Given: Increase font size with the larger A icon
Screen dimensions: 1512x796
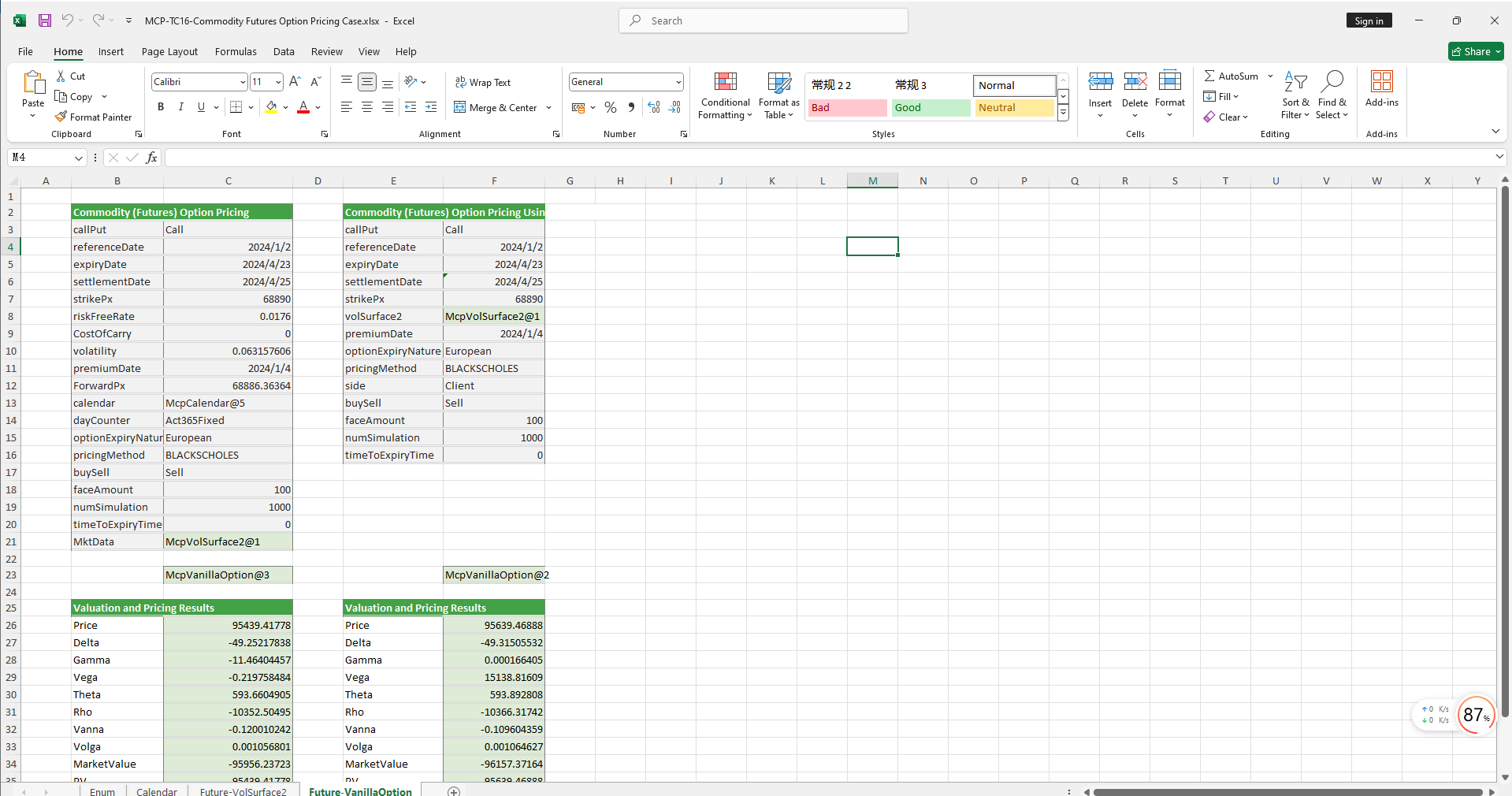Looking at the screenshot, I should point(295,81).
